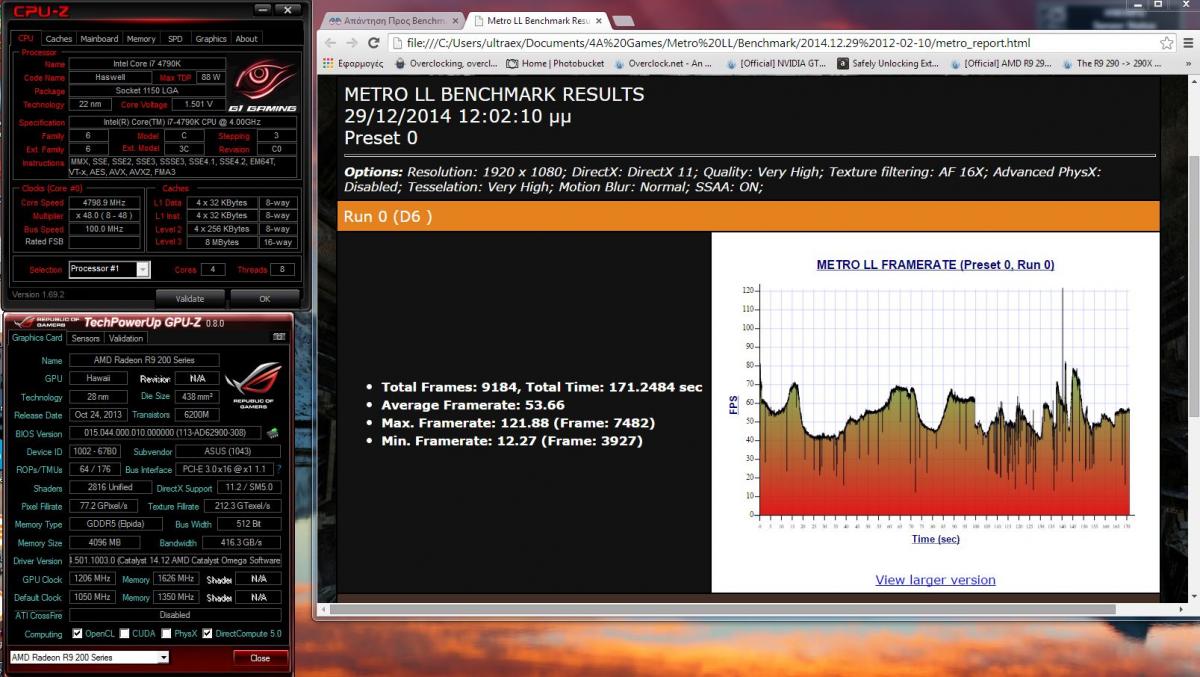Reload the page with Chrome's refresh icon
Viewport: 1200px width, 677px height.
374,43
